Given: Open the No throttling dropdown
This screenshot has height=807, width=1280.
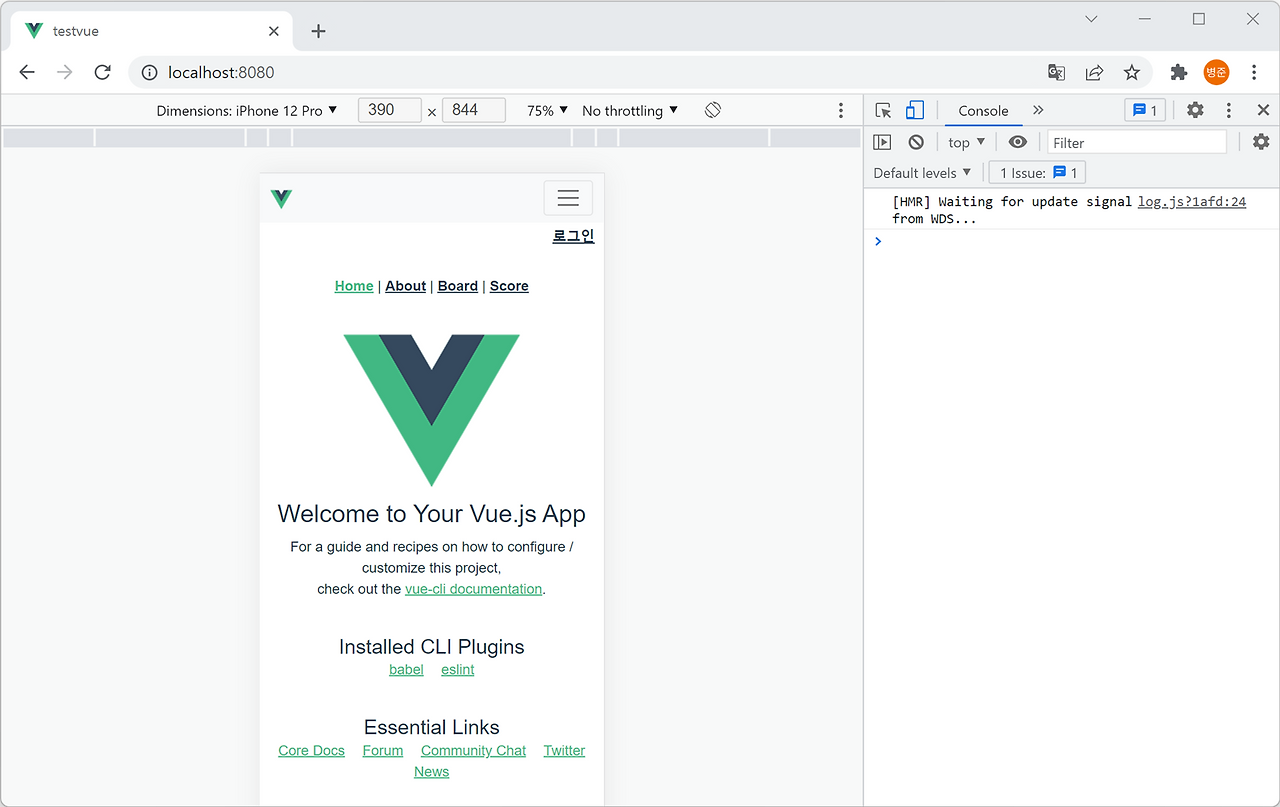Looking at the screenshot, I should (x=629, y=110).
